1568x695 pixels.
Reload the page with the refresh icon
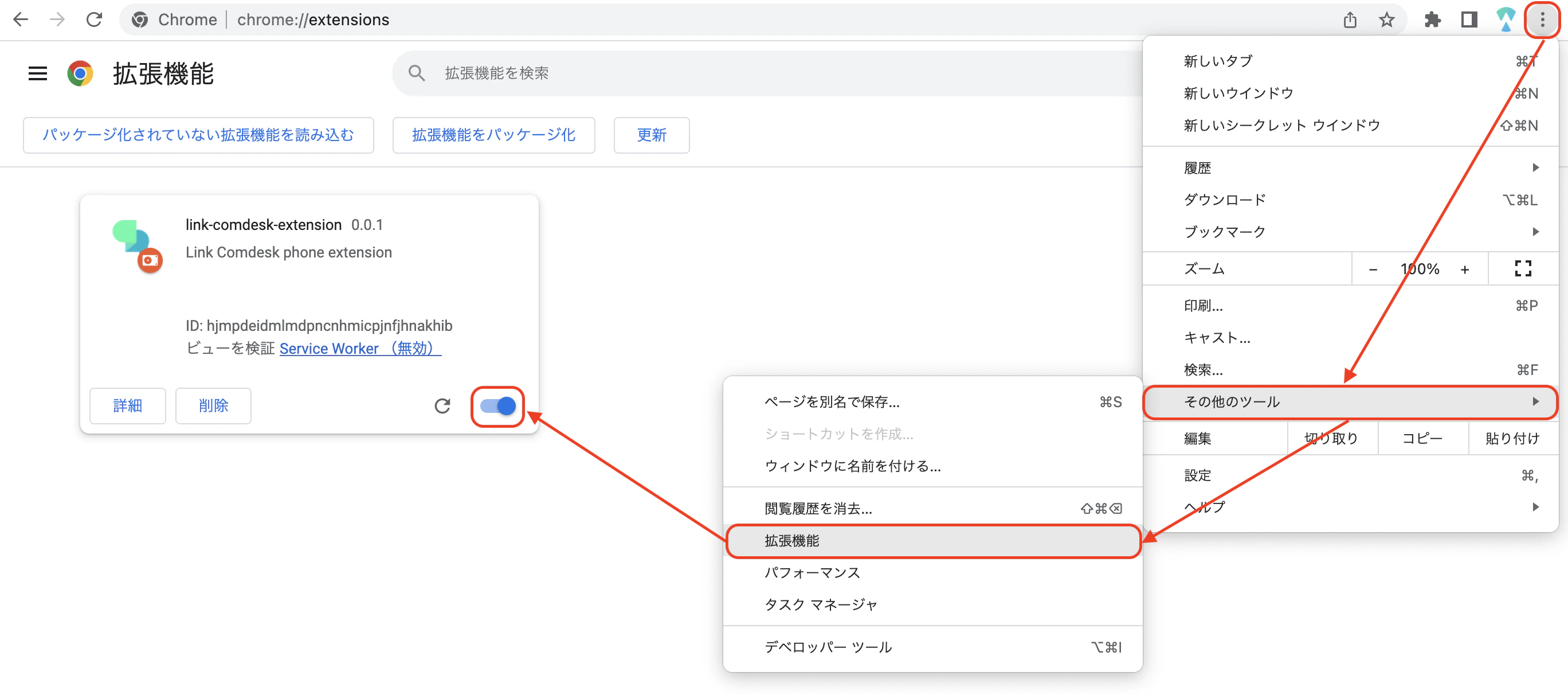[95, 19]
